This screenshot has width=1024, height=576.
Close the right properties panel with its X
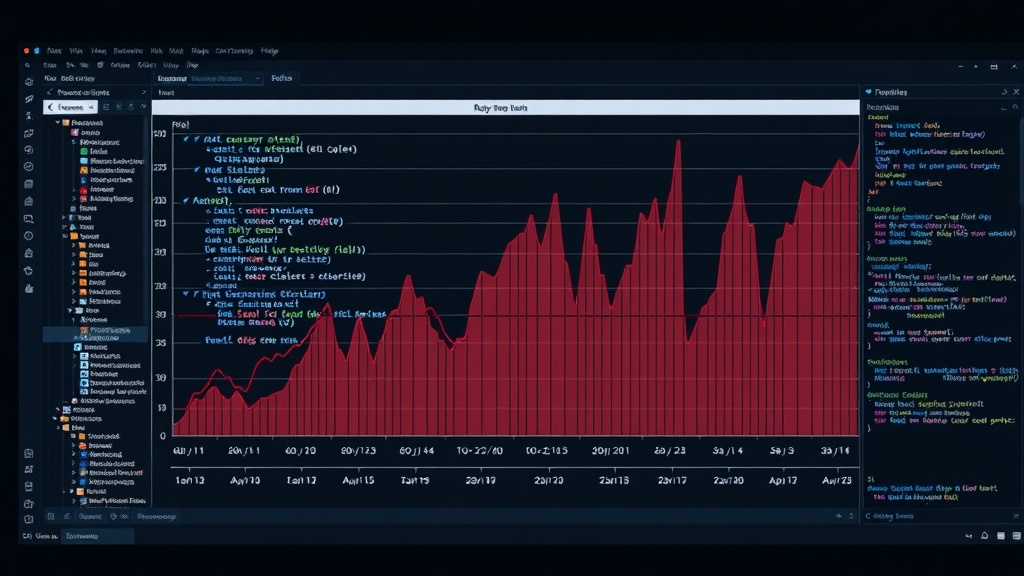(1016, 92)
